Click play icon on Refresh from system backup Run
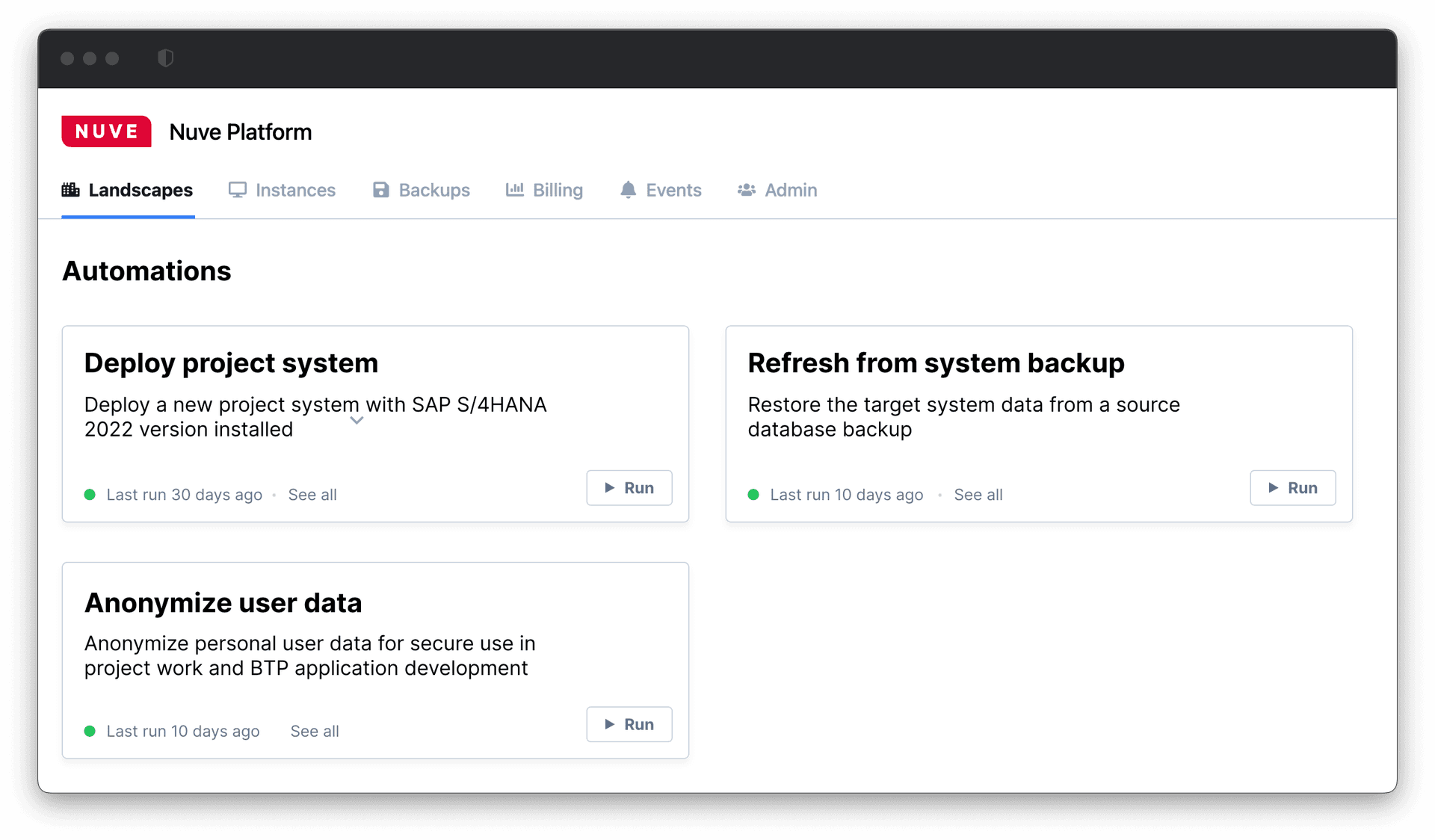The width and height of the screenshot is (1435, 840). point(1274,488)
